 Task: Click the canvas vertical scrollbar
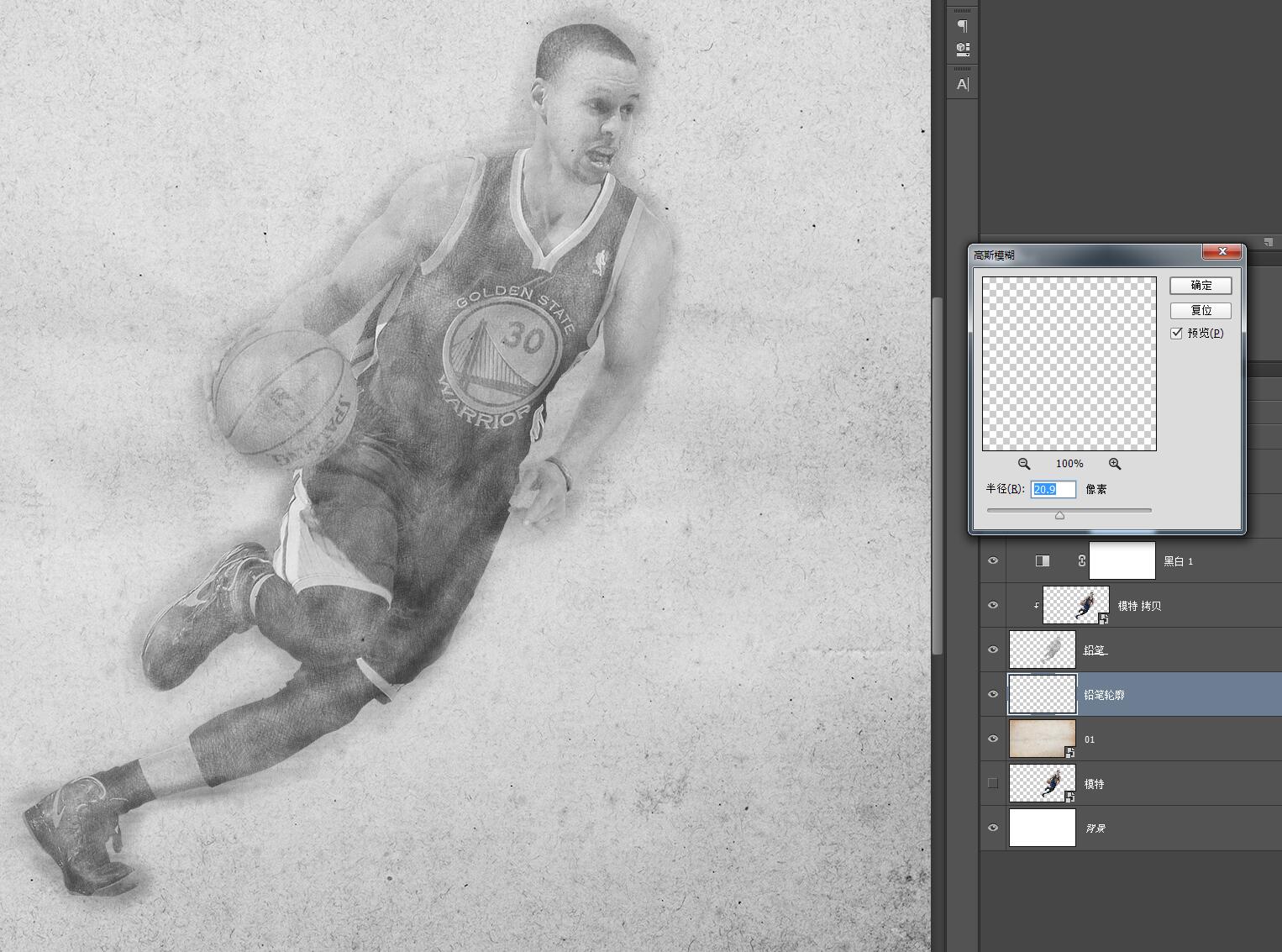tap(938, 476)
